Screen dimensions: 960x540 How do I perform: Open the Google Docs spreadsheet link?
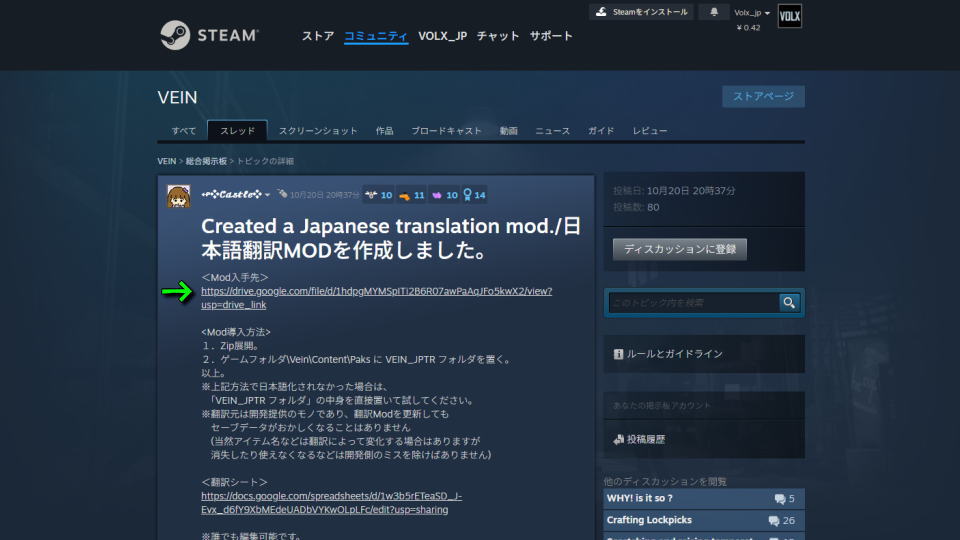pyautogui.click(x=331, y=503)
